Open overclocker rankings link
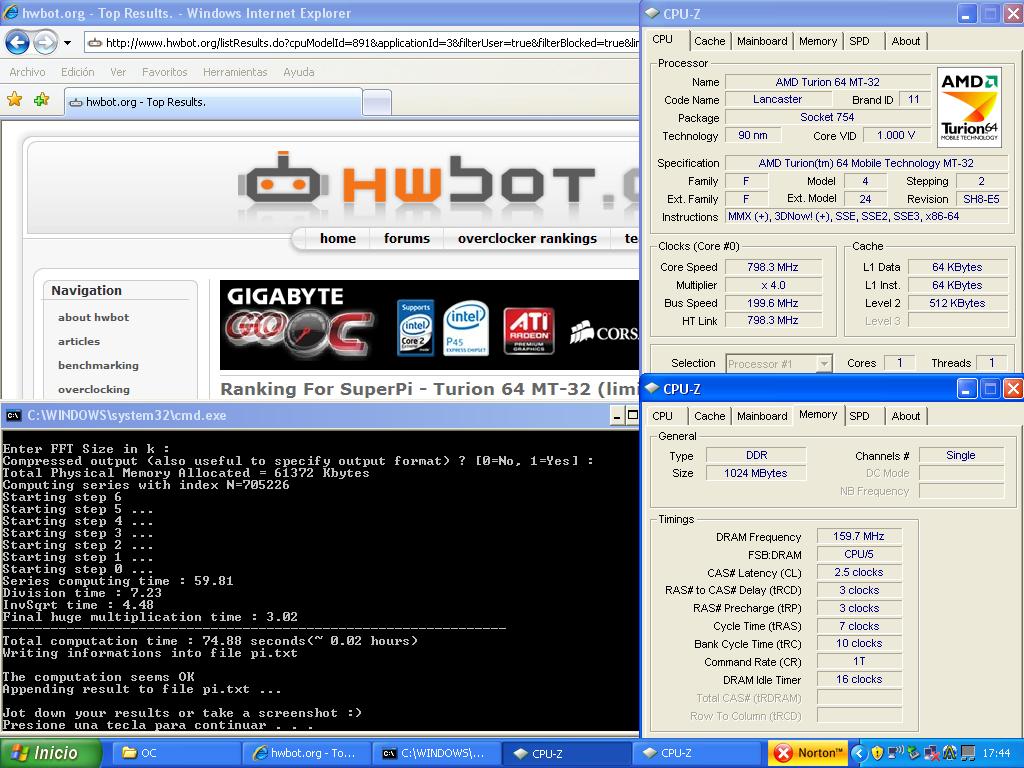 (527, 238)
